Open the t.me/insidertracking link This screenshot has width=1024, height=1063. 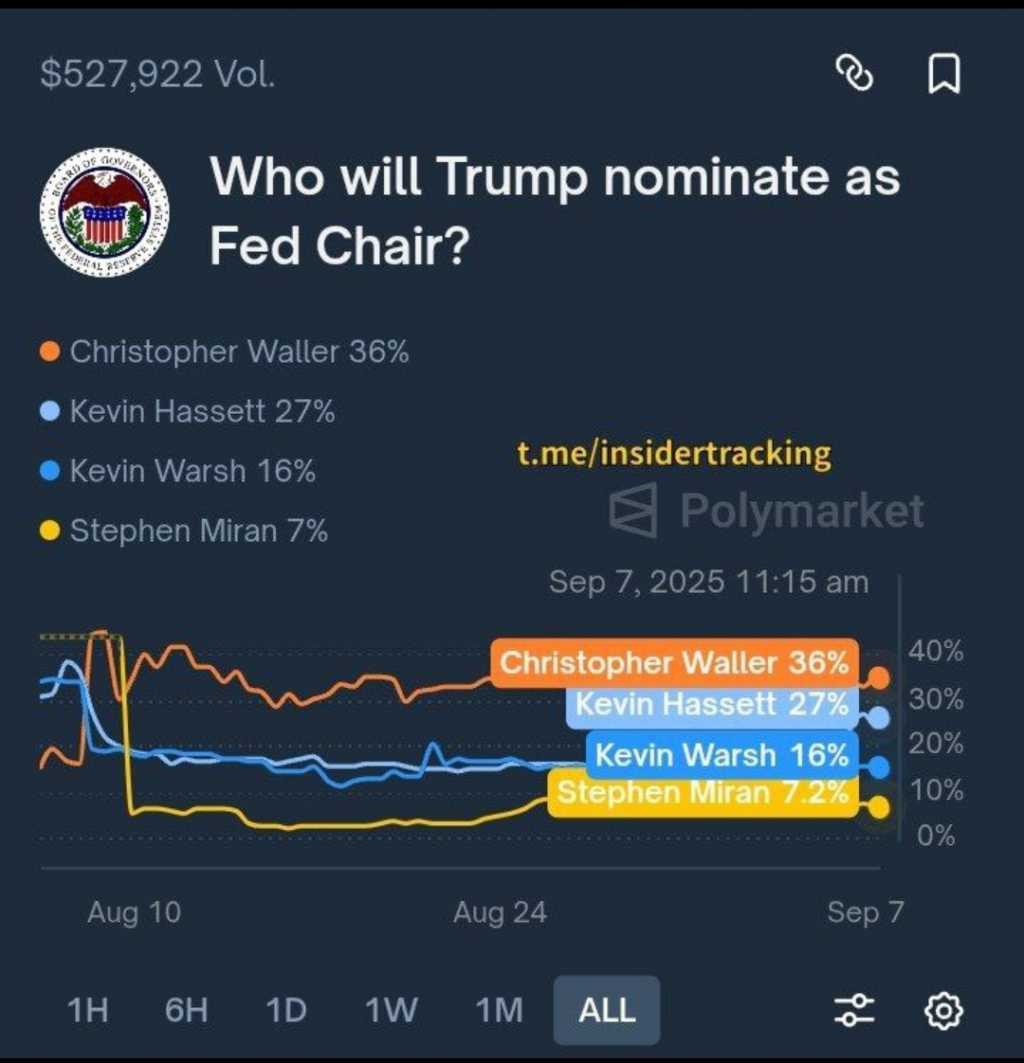point(674,454)
